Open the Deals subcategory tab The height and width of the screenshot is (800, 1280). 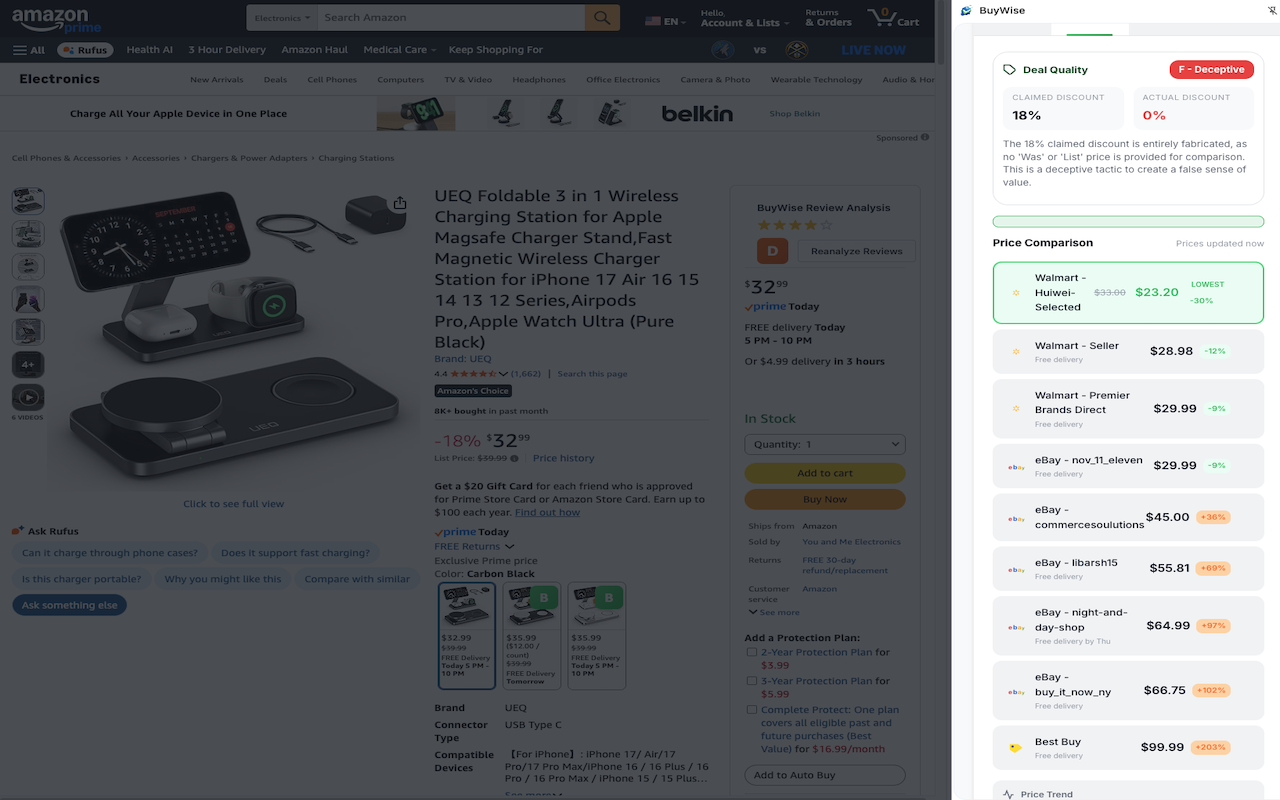(275, 80)
